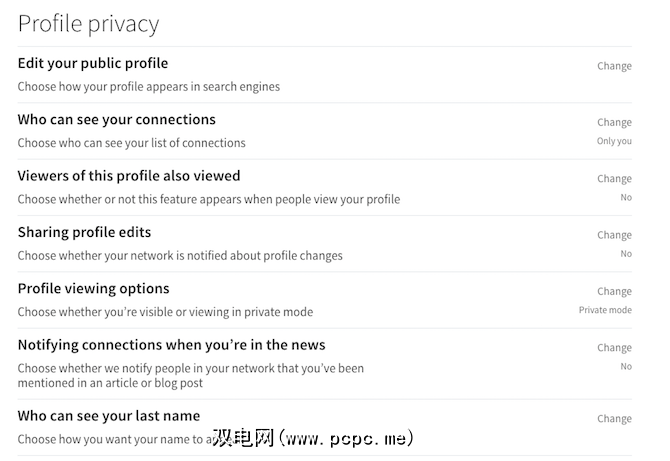Viewport: 670px width, 461px height.
Task: Click Change next to Viewers of this profile also viewed
Action: point(614,179)
